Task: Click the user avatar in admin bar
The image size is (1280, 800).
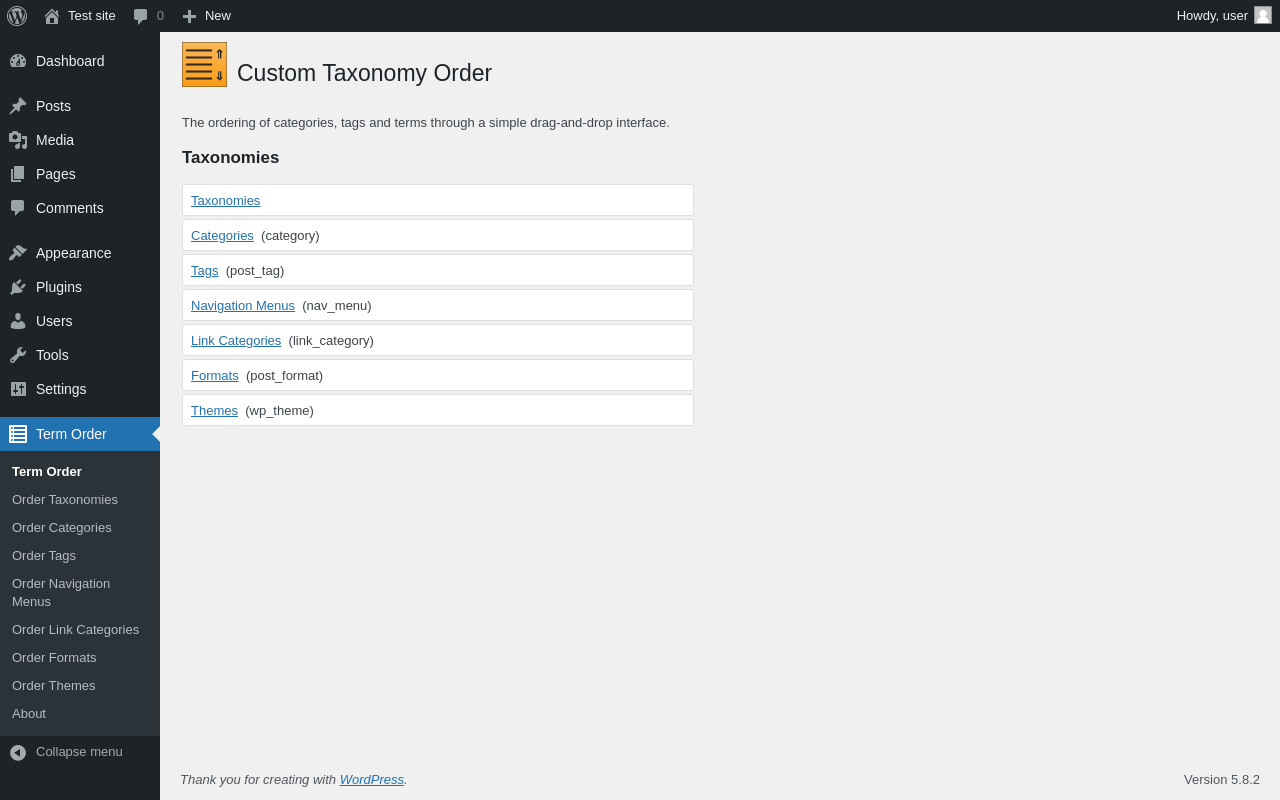Action: pyautogui.click(x=1263, y=15)
